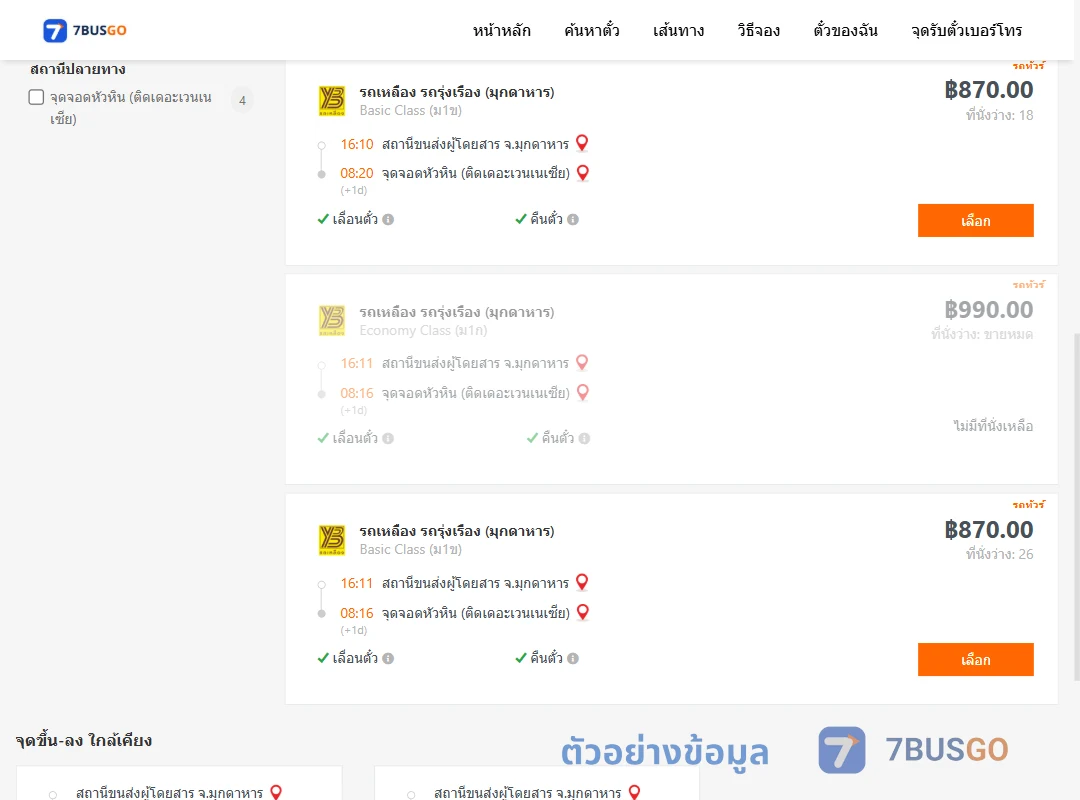
Task: Click คืนตั๋ว label of 16:11 Basic trip
Action: pyautogui.click(x=546, y=659)
